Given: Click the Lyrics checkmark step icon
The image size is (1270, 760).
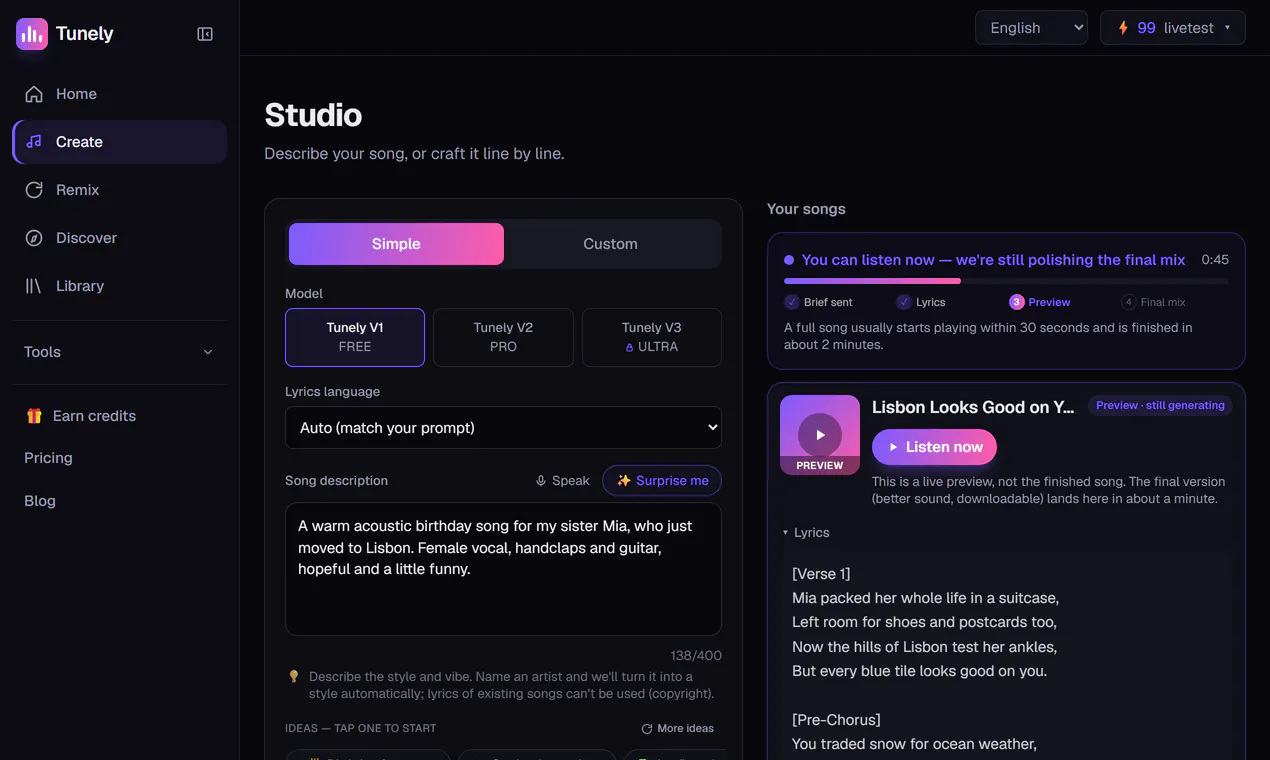Looking at the screenshot, I should pos(904,302).
